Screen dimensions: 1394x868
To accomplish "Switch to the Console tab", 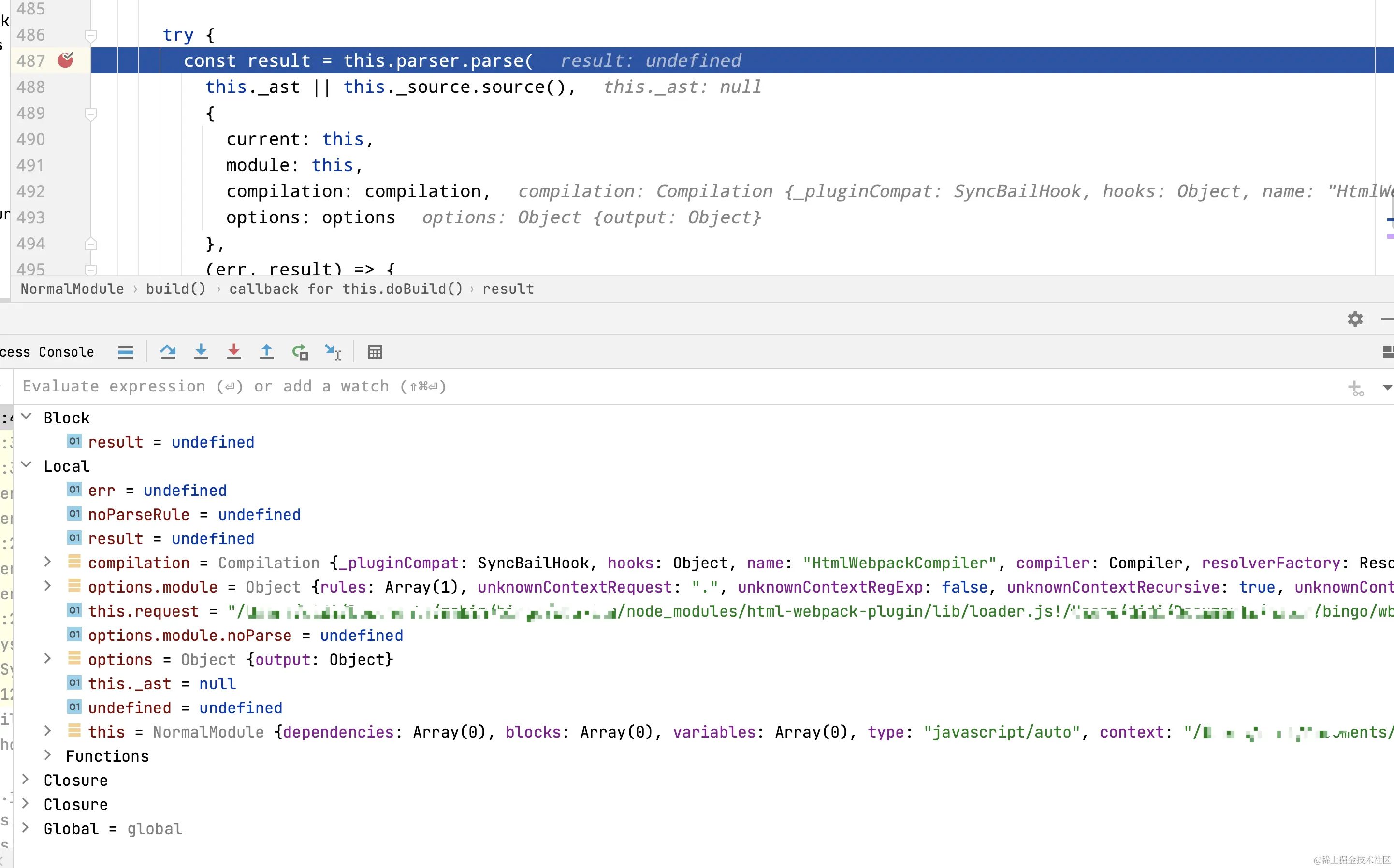I will pos(67,352).
